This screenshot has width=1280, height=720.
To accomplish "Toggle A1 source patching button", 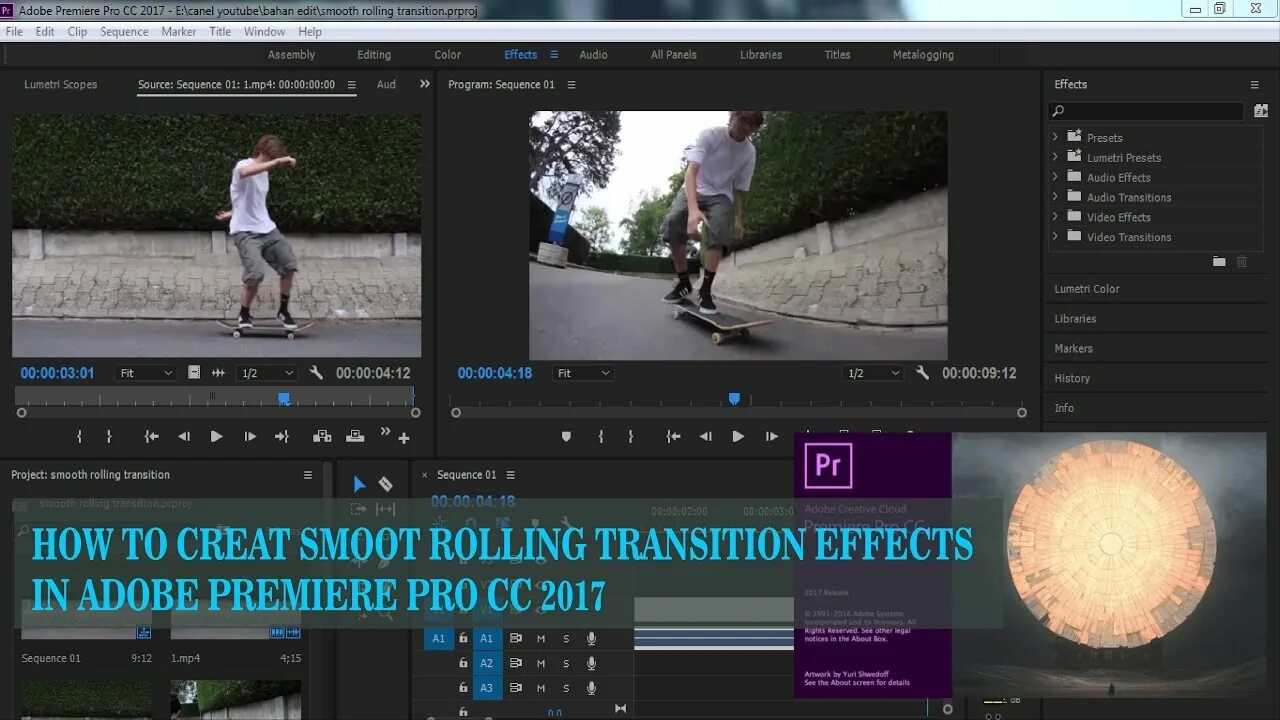I will pos(438,638).
